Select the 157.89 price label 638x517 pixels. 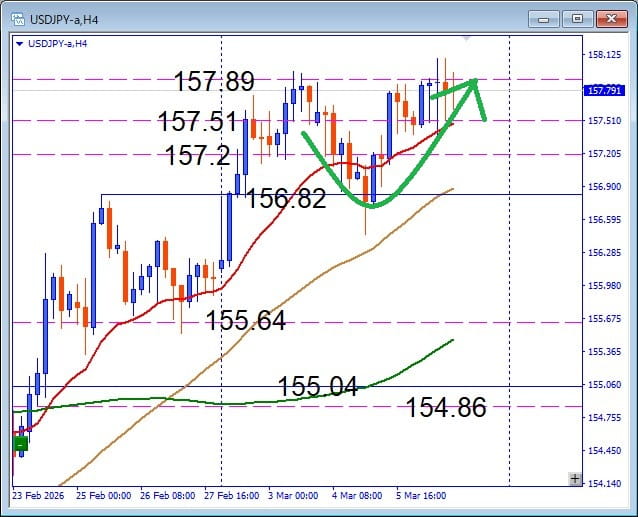click(214, 81)
